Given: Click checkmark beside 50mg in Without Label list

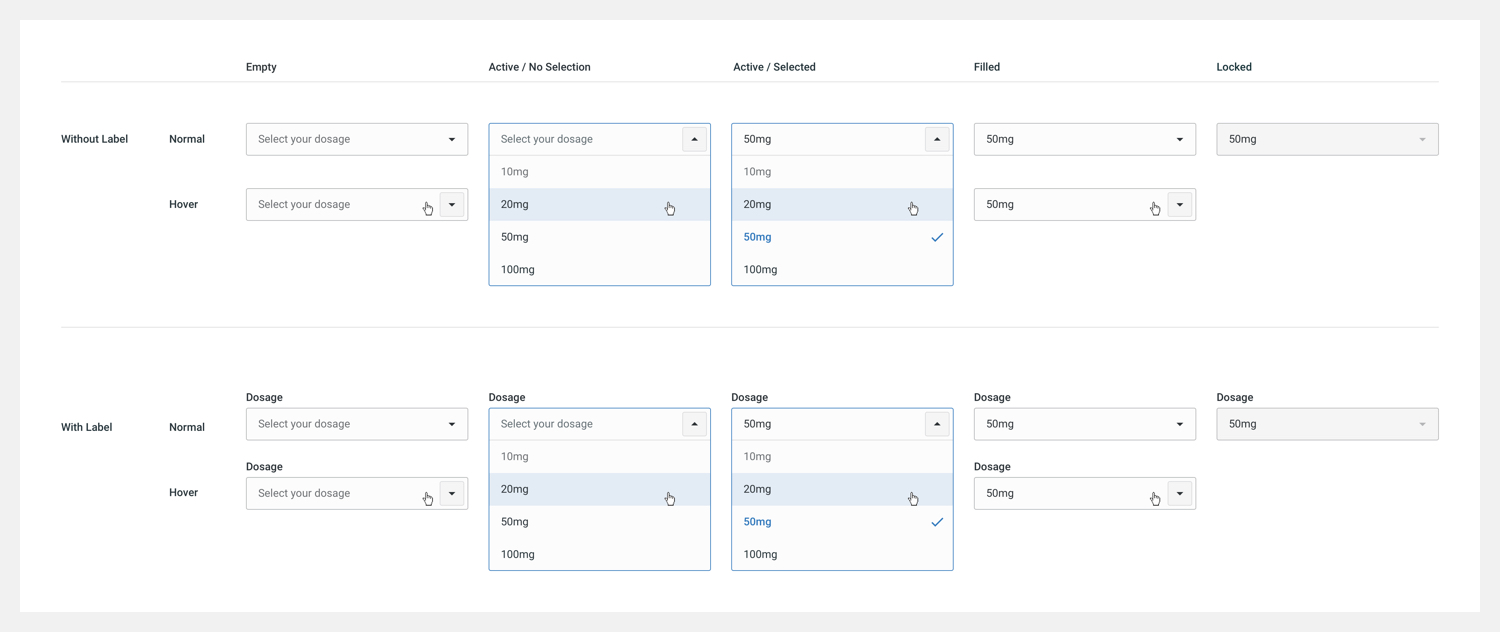Looking at the screenshot, I should [937, 237].
